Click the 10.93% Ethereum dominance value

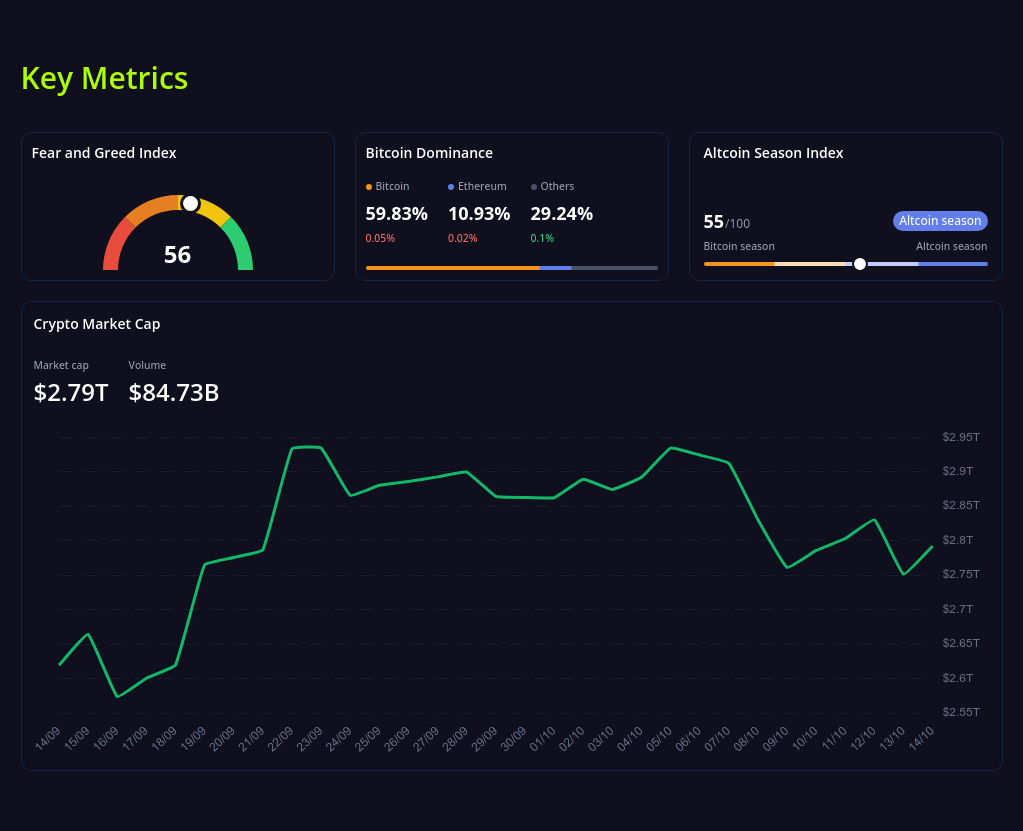tap(479, 213)
